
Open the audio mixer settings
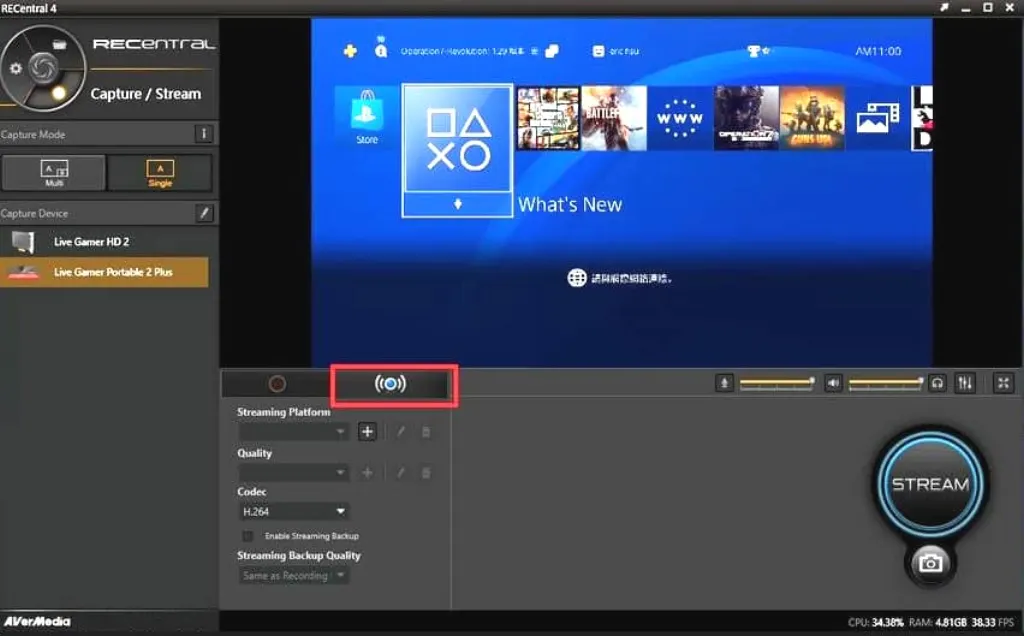pyautogui.click(x=965, y=383)
